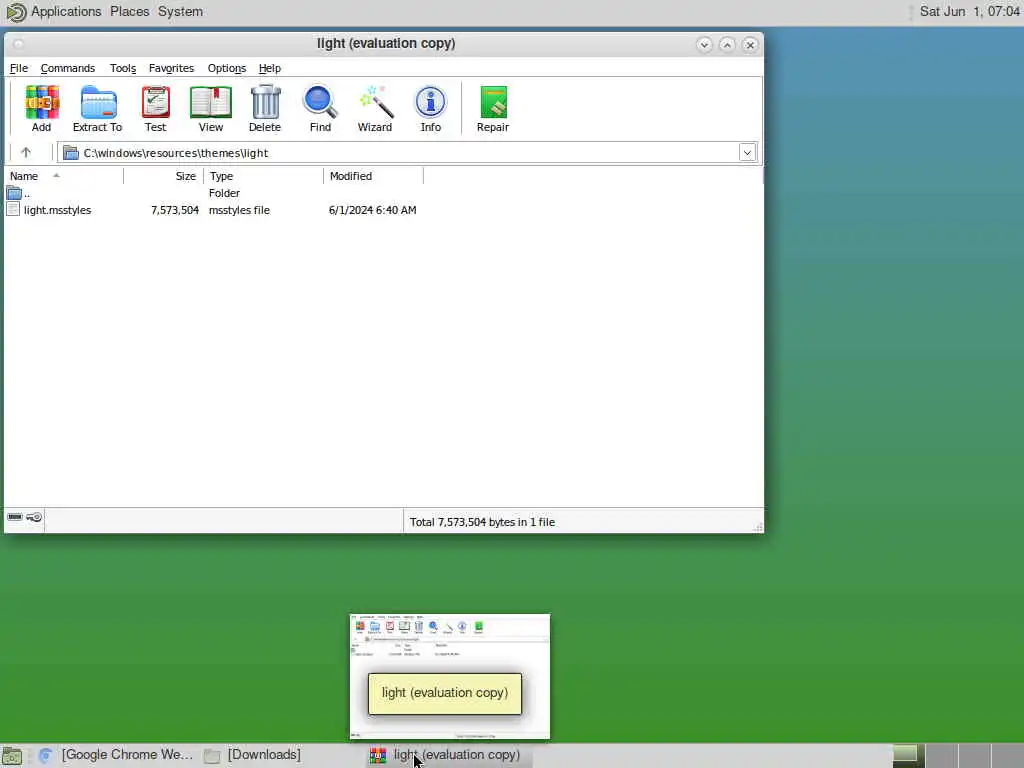Click folder icon in address bar
Image resolution: width=1024 pixels, height=768 pixels.
tap(71, 153)
